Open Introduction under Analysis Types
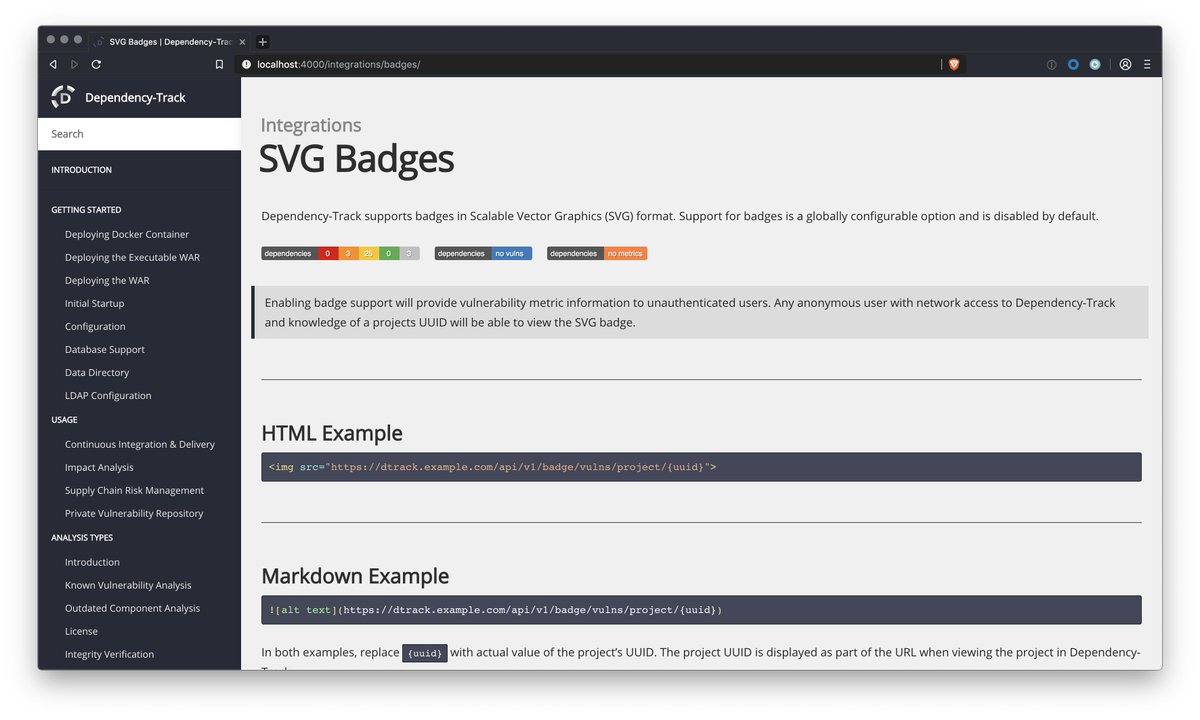 tap(92, 562)
